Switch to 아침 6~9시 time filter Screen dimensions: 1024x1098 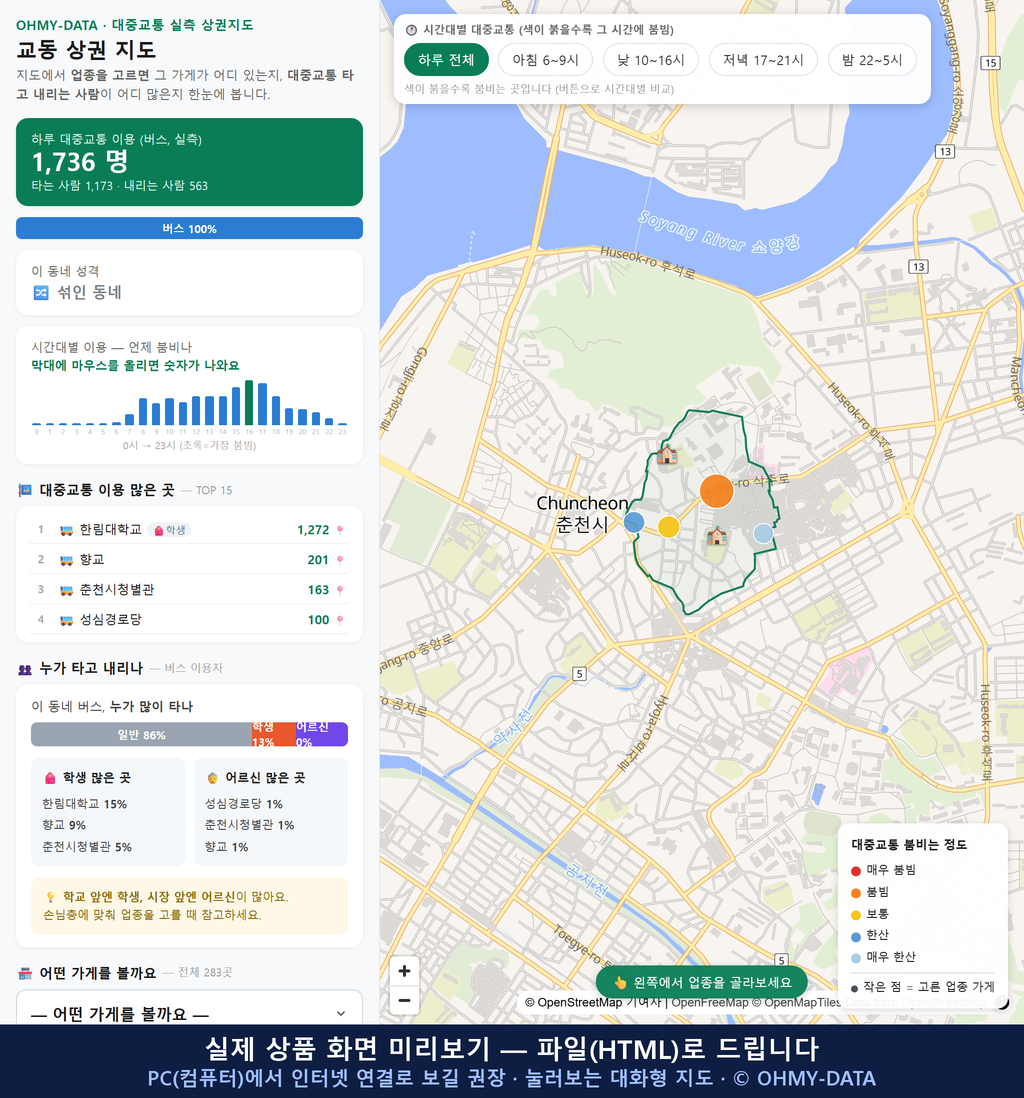click(x=546, y=60)
